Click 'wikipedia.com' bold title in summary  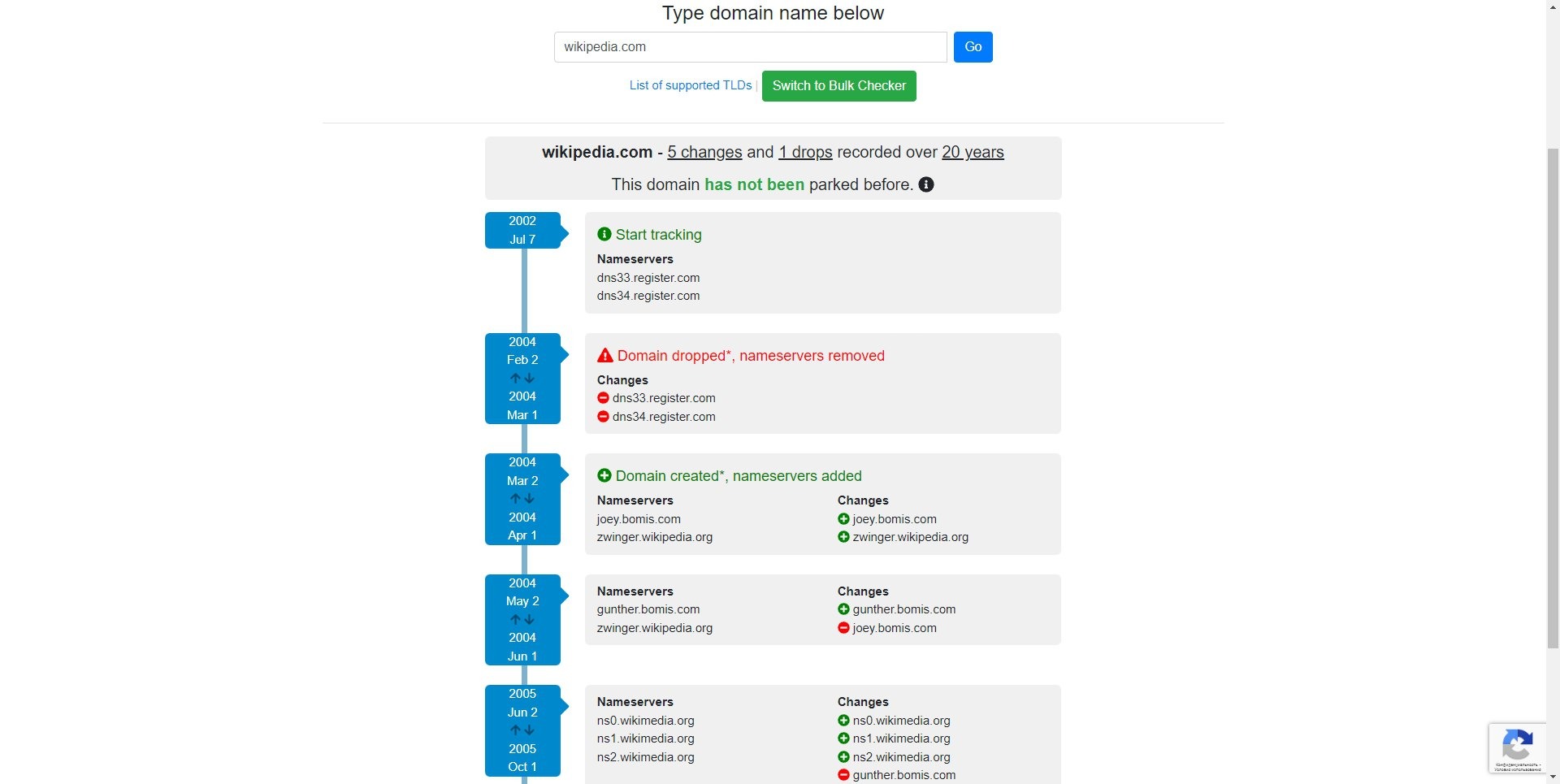pyautogui.click(x=597, y=152)
